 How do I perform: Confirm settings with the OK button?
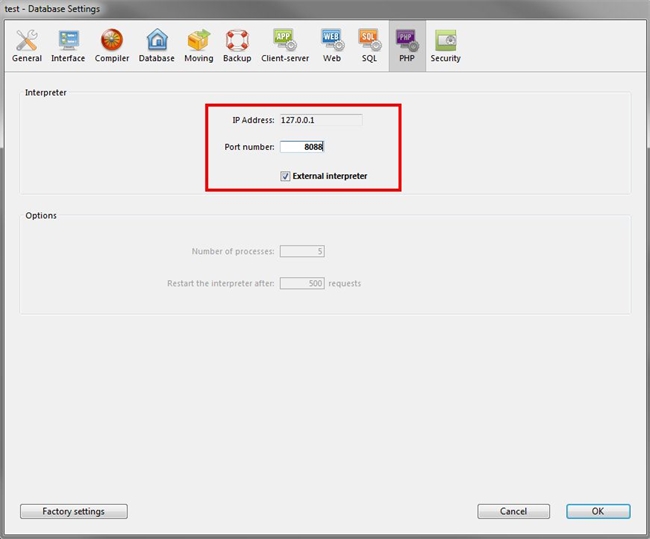(597, 511)
